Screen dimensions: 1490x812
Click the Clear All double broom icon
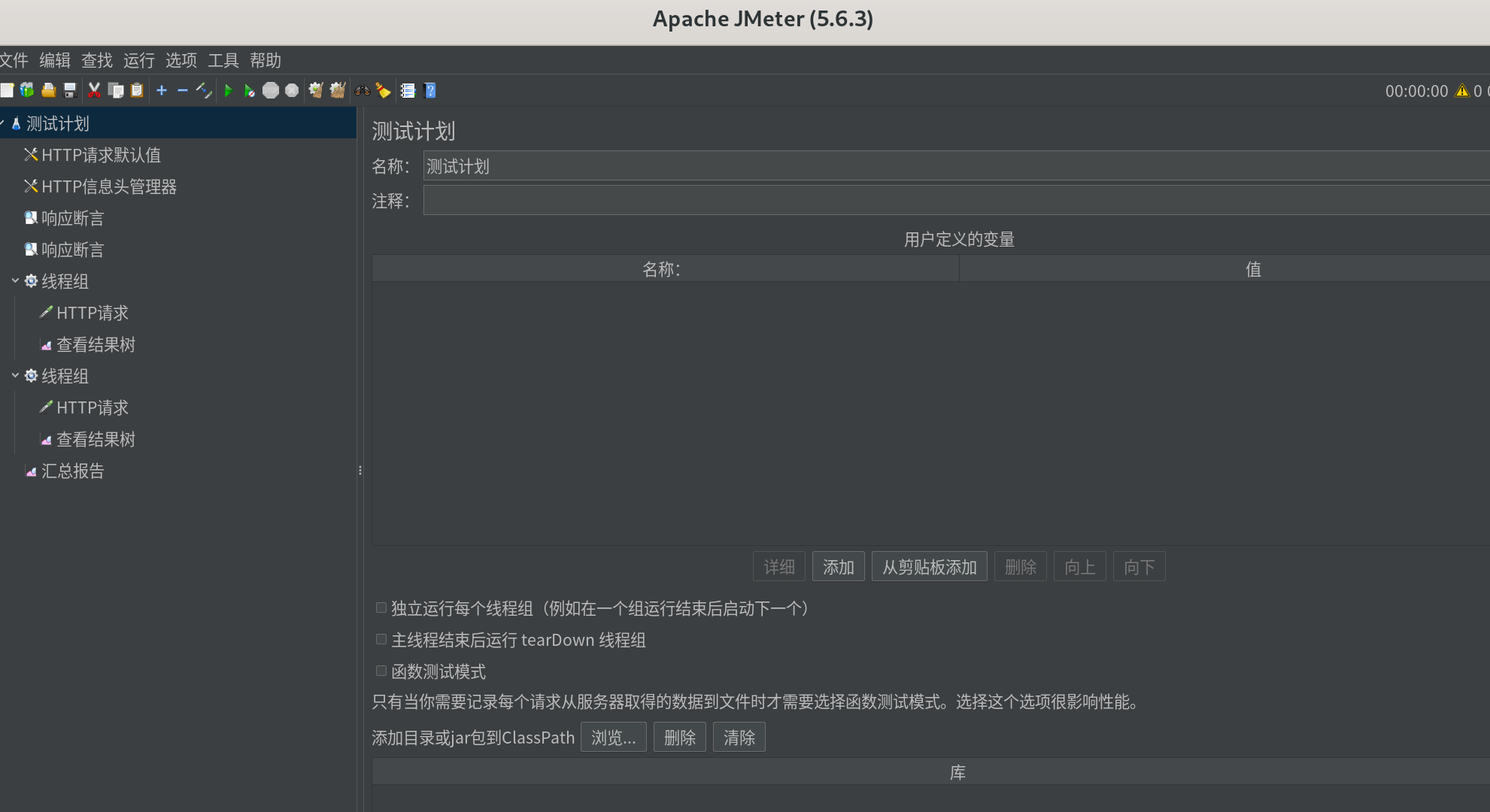(x=338, y=90)
